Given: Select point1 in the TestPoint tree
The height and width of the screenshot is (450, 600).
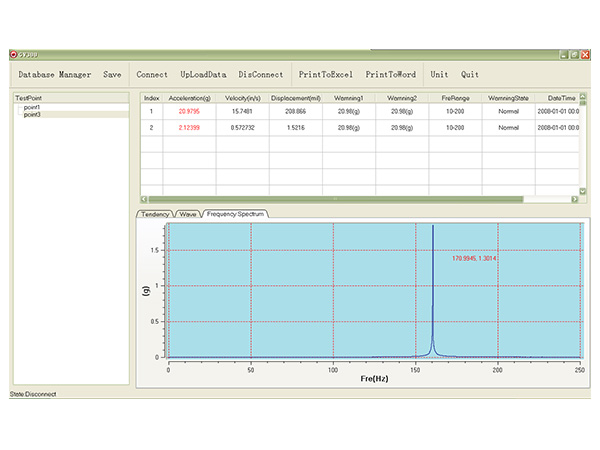Looking at the screenshot, I should [32, 108].
